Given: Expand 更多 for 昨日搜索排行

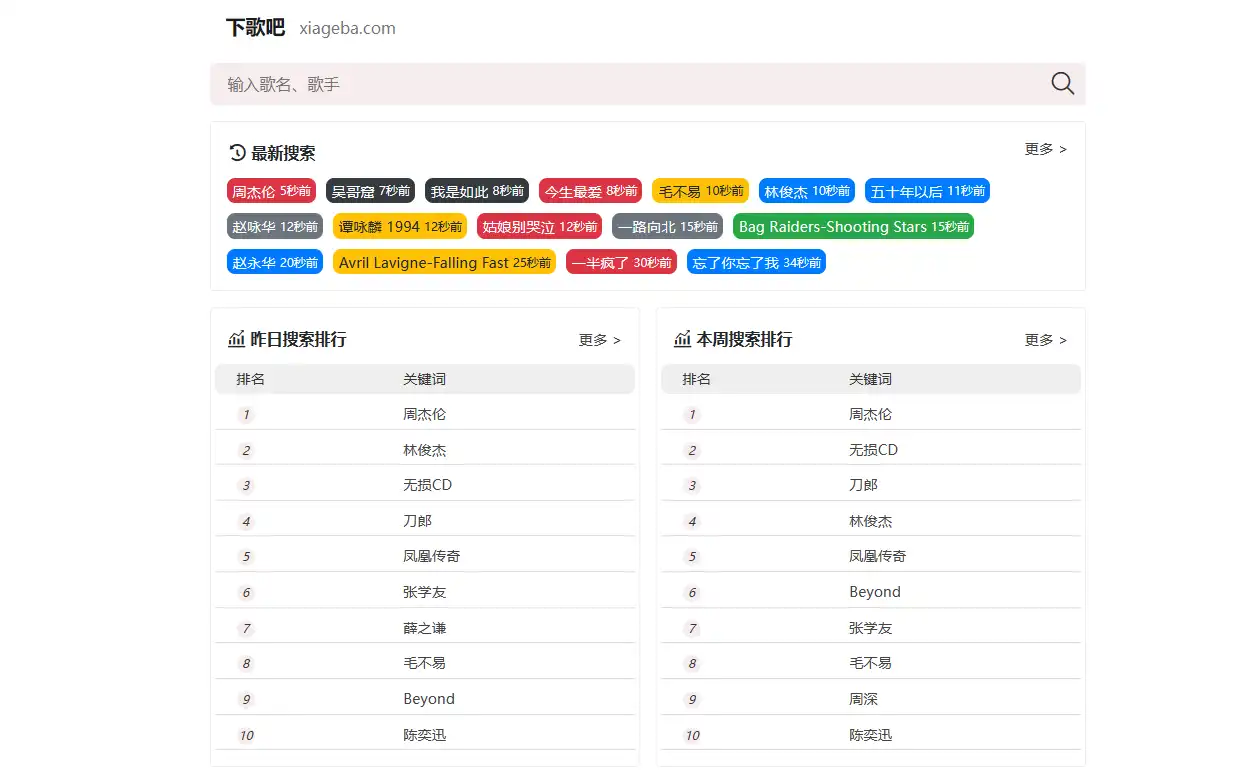Looking at the screenshot, I should click(x=599, y=340).
